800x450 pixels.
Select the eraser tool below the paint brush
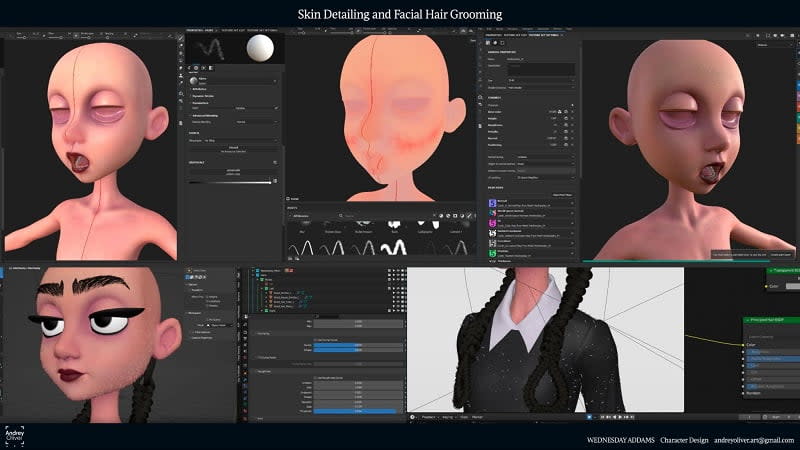181,45
